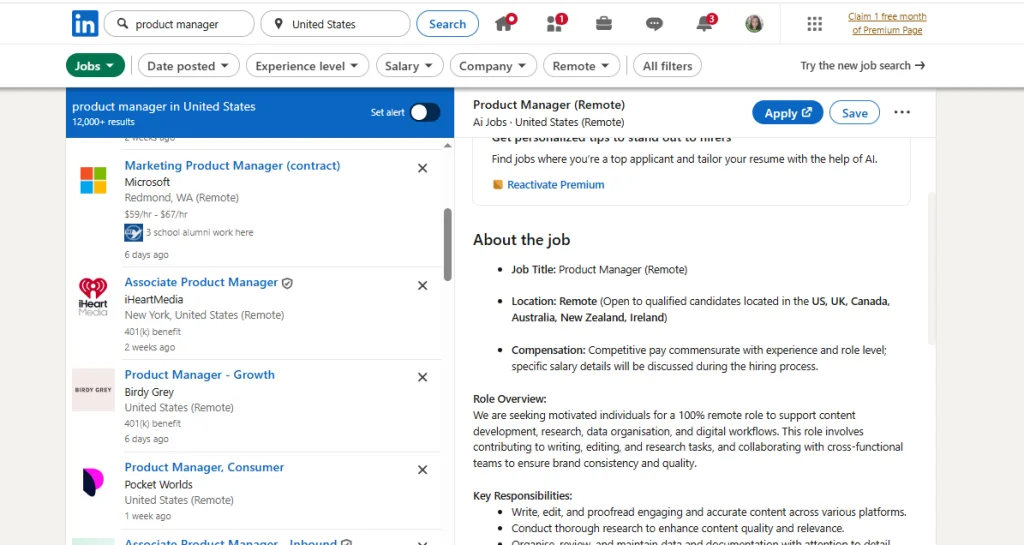The height and width of the screenshot is (545, 1024).
Task: Click the All filters button
Action: tap(667, 65)
